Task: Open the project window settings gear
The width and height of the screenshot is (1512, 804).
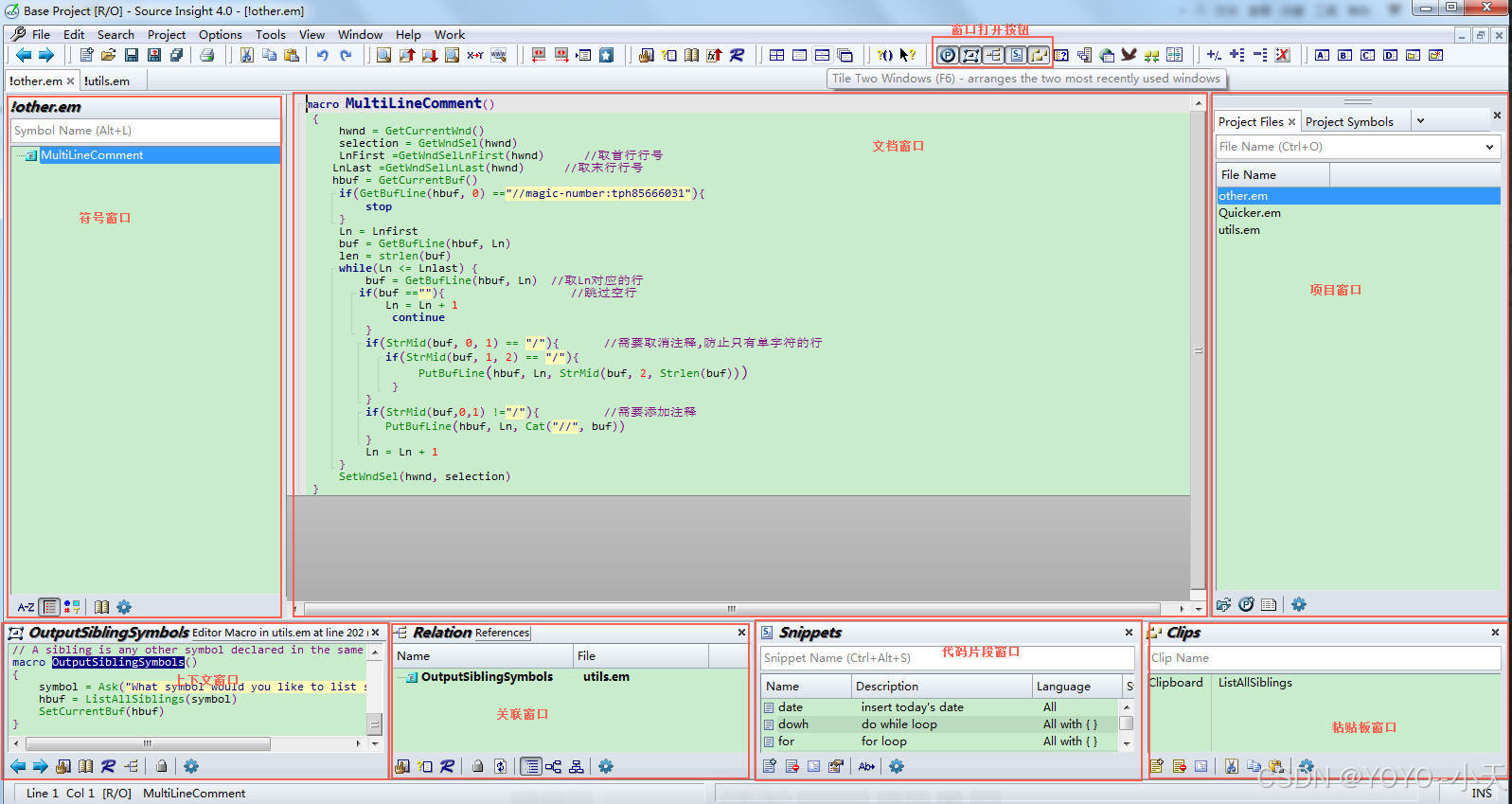Action: pos(1299,604)
